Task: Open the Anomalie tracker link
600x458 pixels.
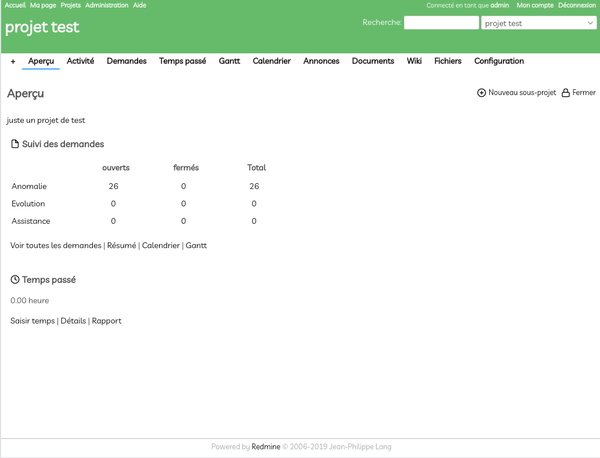Action: 29,186
